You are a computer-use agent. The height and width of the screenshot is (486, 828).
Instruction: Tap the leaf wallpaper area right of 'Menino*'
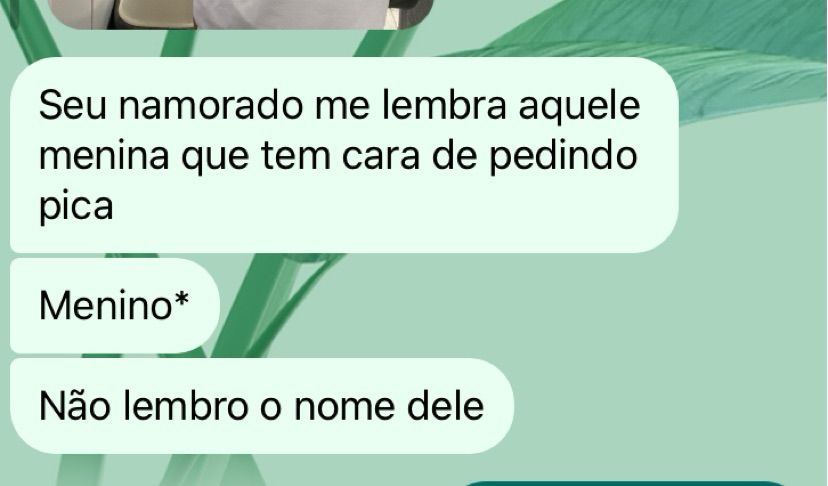click(475, 305)
